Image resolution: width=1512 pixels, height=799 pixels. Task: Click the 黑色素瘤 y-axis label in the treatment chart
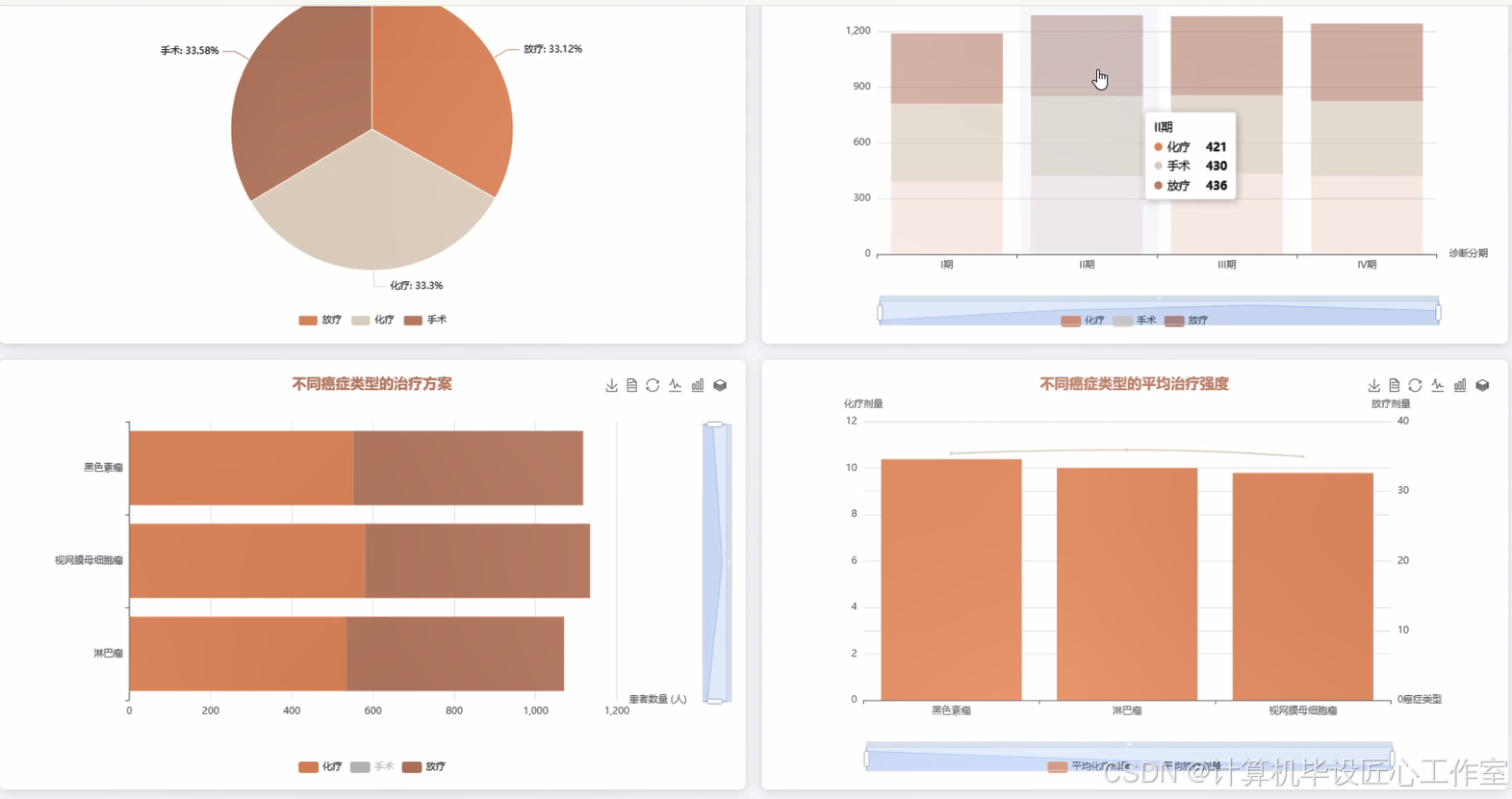pos(103,468)
